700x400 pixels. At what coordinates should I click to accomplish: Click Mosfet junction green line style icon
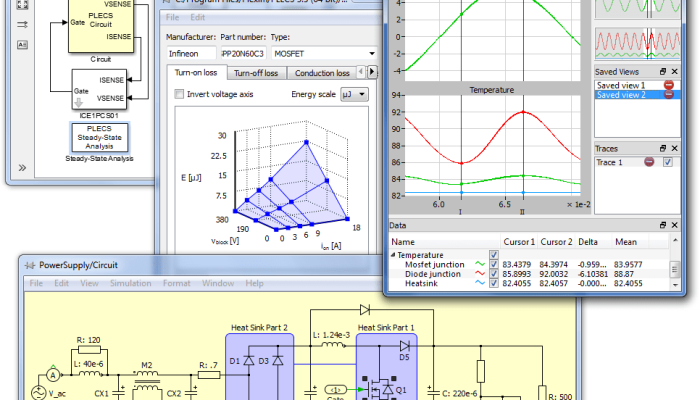click(480, 264)
